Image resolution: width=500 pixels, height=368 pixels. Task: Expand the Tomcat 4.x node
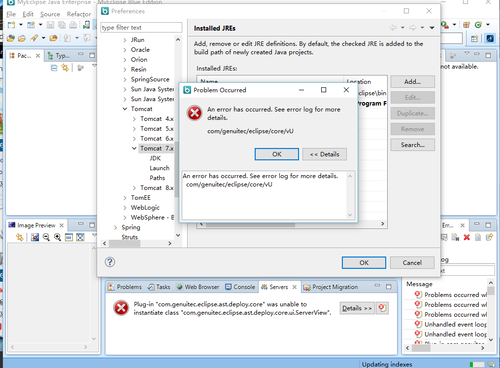click(134, 119)
